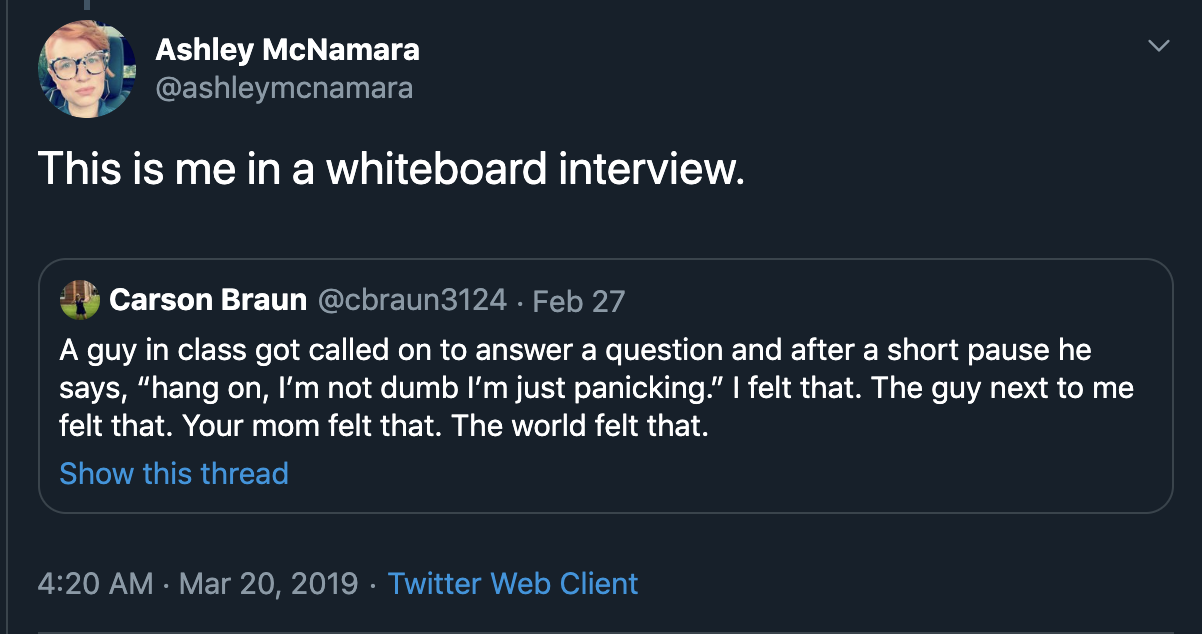Click the word "interview" in the main tweet
The height and width of the screenshot is (634, 1202).
point(648,168)
